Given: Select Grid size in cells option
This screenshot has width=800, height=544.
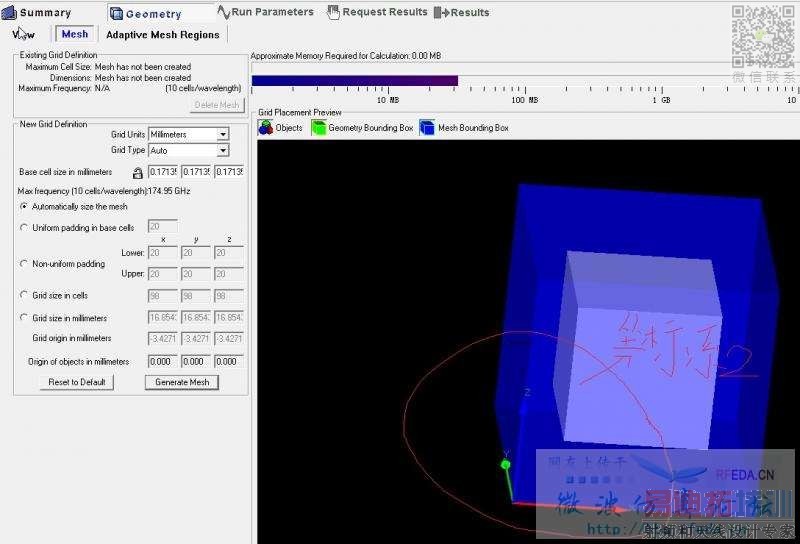Looking at the screenshot, I should 24,295.
